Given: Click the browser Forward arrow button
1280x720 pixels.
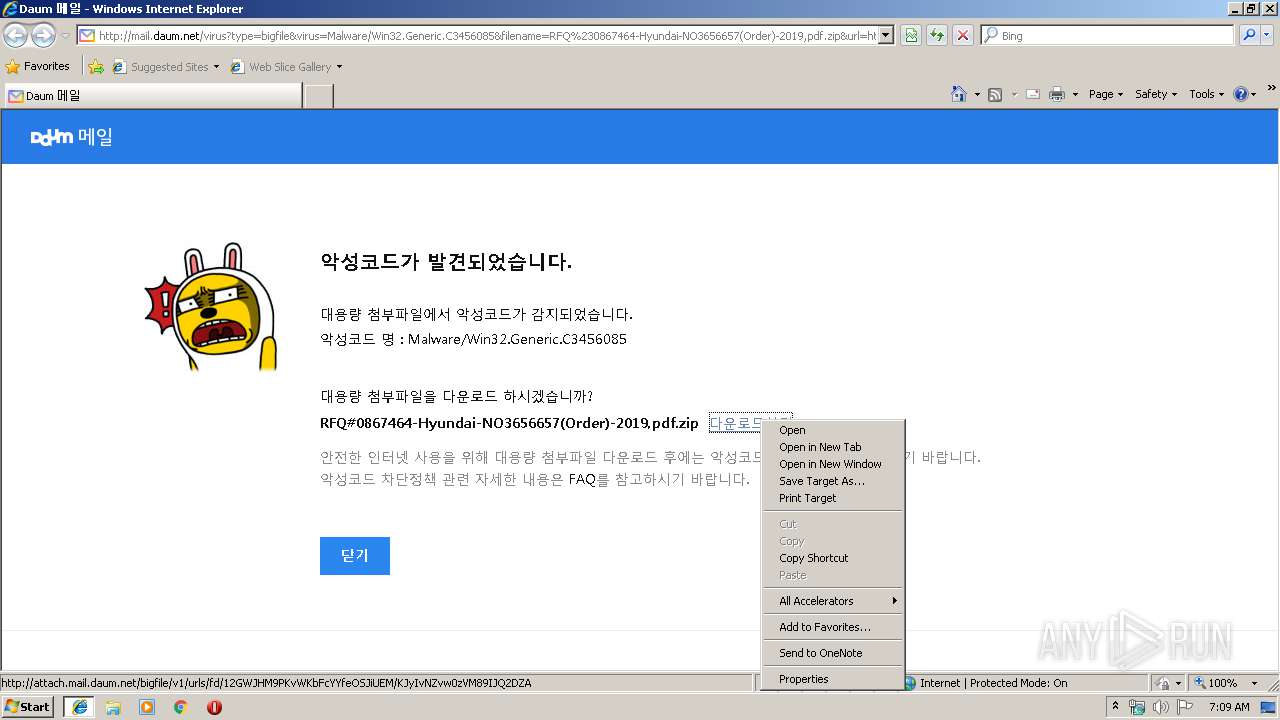Looking at the screenshot, I should pyautogui.click(x=43, y=35).
